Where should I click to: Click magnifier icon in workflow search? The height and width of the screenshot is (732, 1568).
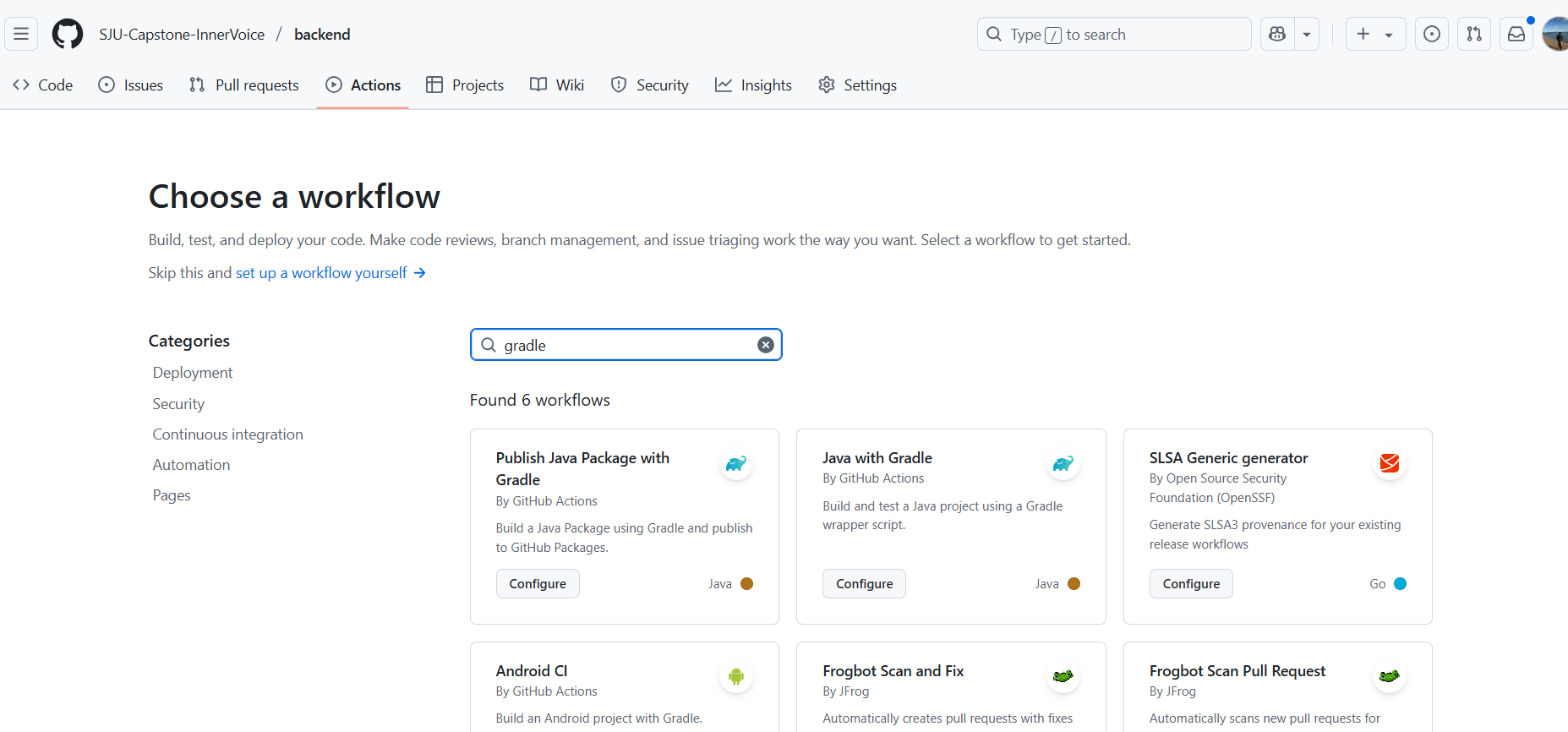point(489,345)
